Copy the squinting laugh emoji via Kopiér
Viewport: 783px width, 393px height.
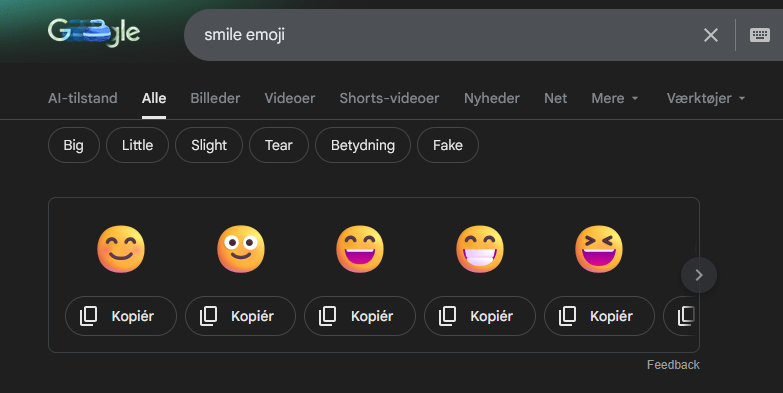tap(599, 316)
